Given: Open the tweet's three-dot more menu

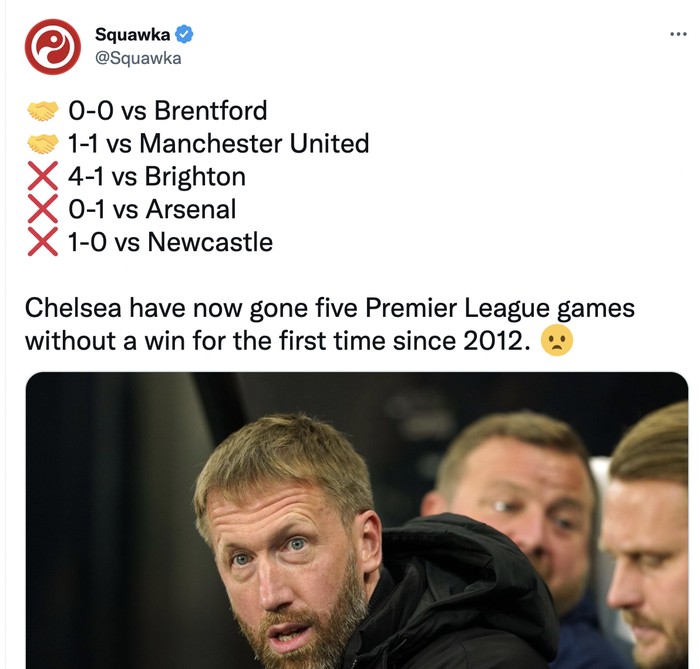Looking at the screenshot, I should 678,34.
